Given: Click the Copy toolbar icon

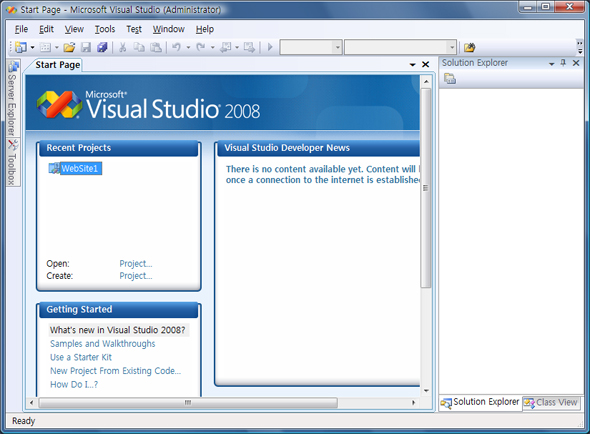Looking at the screenshot, I should pos(139,47).
